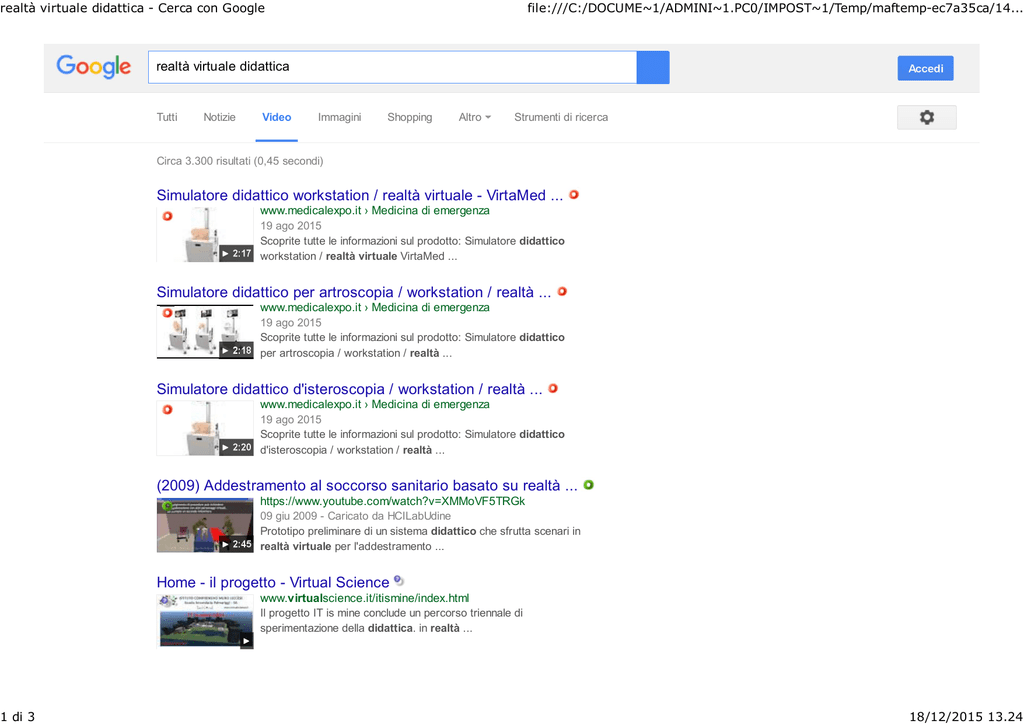Switch to the Notizie tab
Viewport: 1024px width, 724px height.
point(219,118)
